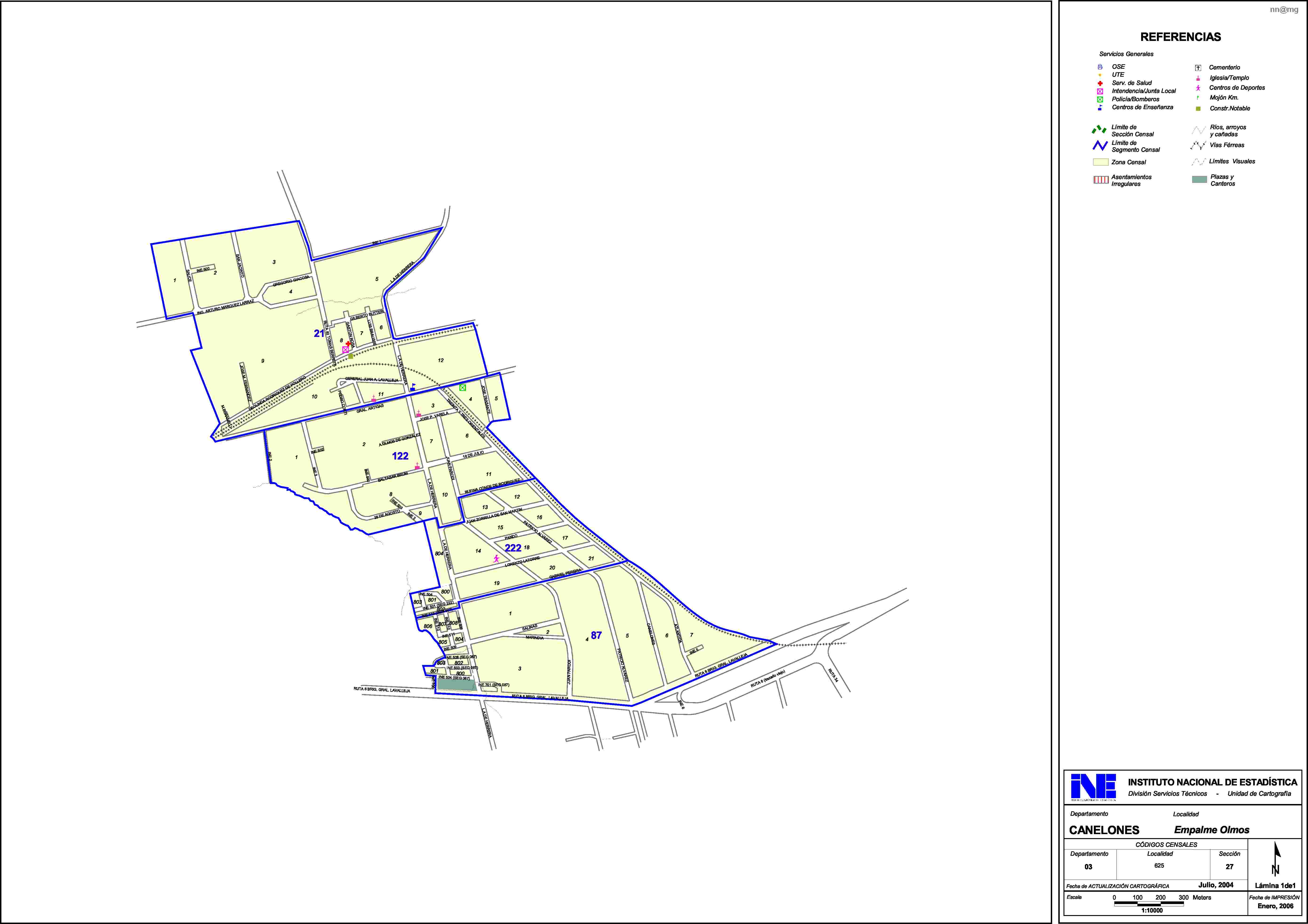Screen dimensions: 1308x924
Task: Click the CÓDIGOS CENSALES header
Action: coord(1166,845)
